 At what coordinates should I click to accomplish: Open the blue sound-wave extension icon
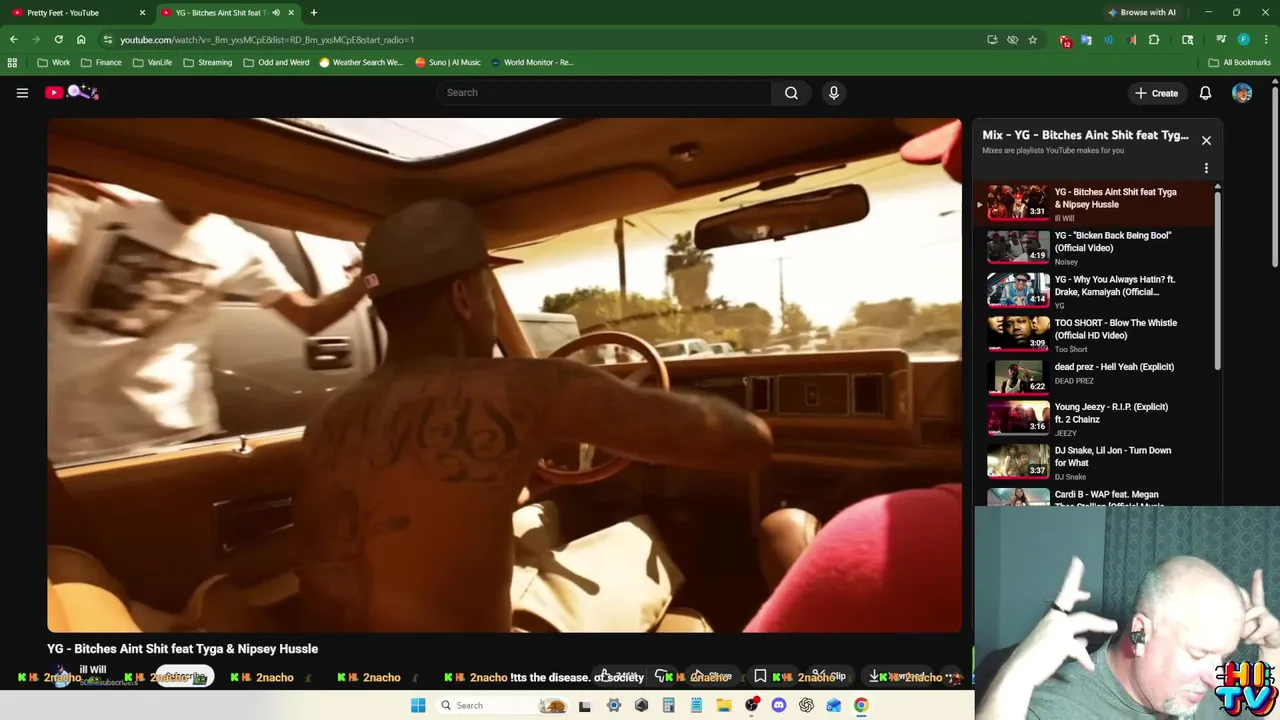(x=1109, y=40)
